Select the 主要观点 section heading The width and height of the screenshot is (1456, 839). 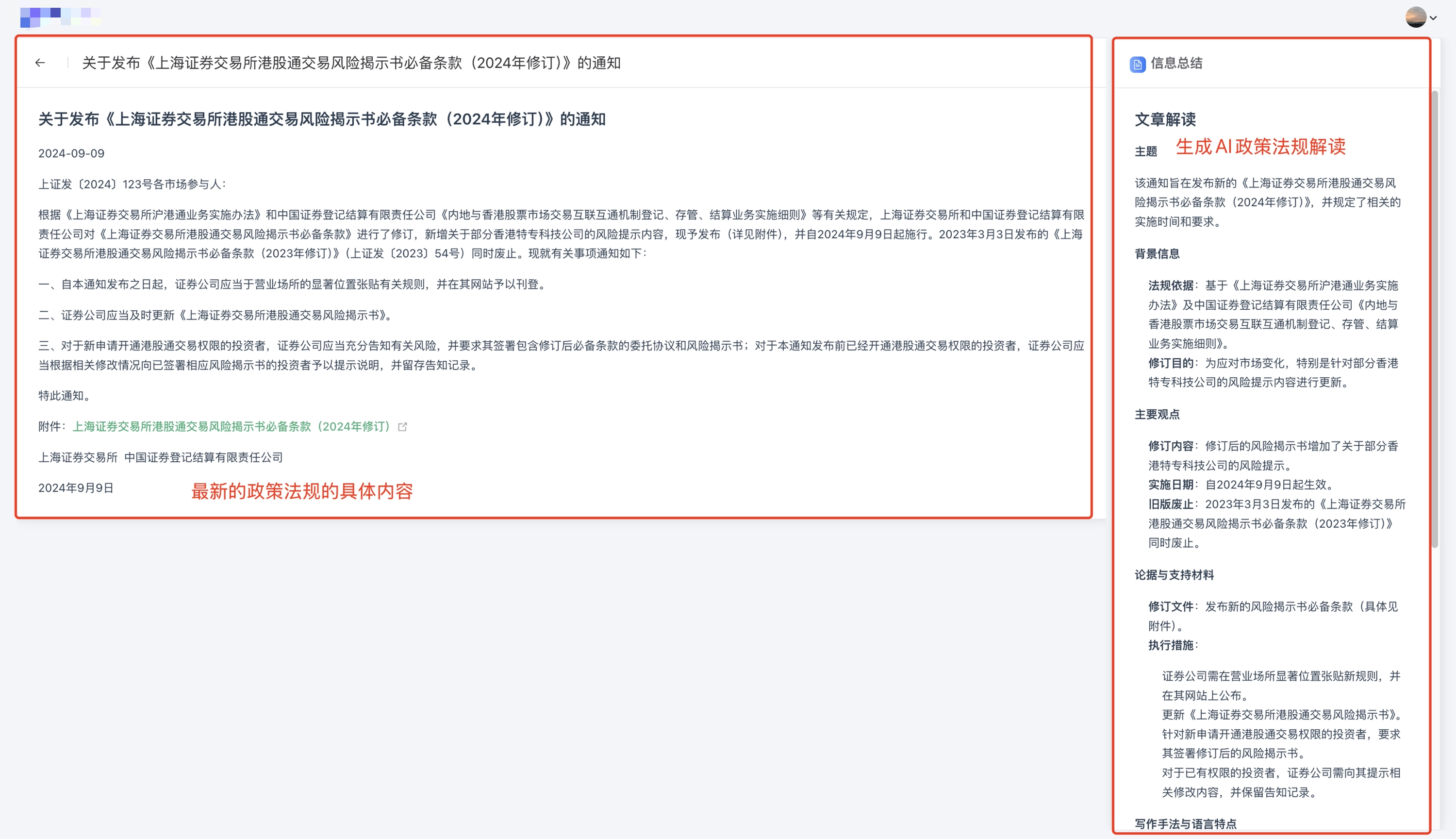tap(1157, 414)
